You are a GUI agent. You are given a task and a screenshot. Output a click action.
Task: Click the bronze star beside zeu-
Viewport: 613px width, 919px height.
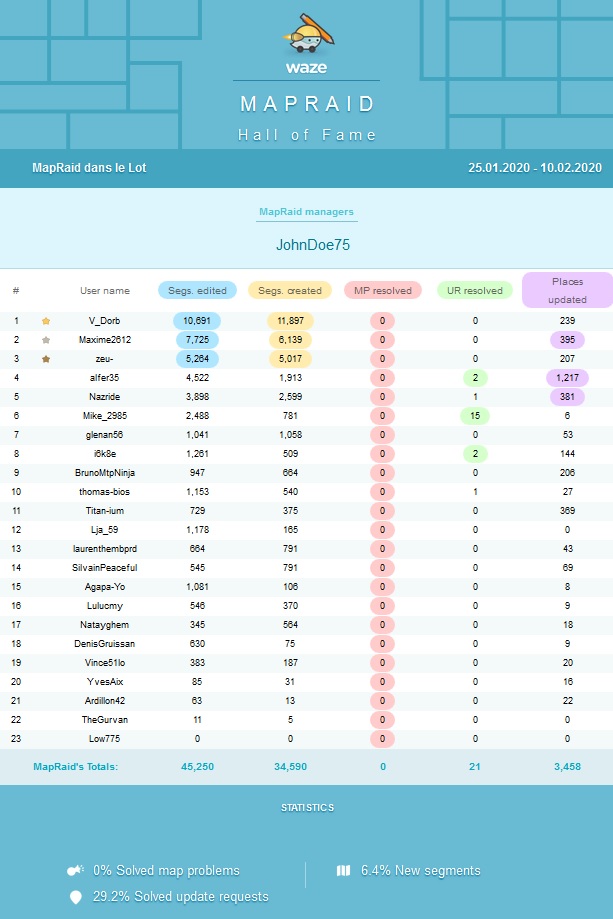(x=46, y=358)
